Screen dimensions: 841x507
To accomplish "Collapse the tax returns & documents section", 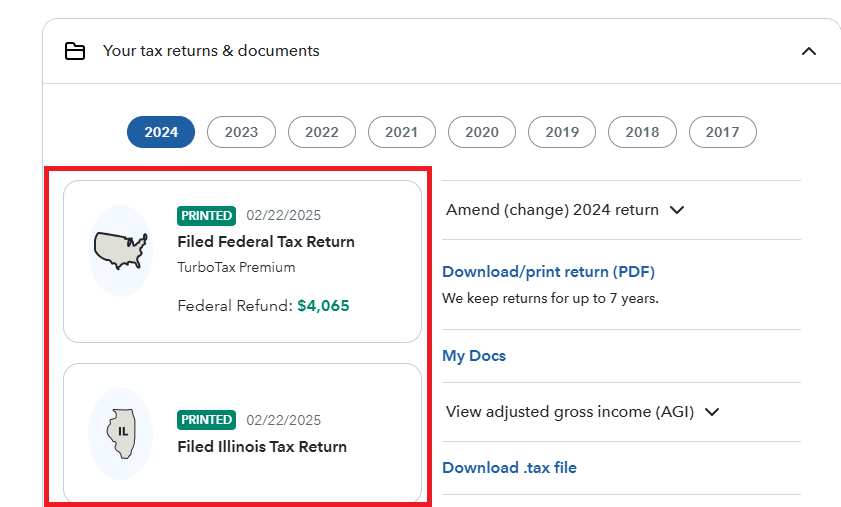I will pos(809,51).
